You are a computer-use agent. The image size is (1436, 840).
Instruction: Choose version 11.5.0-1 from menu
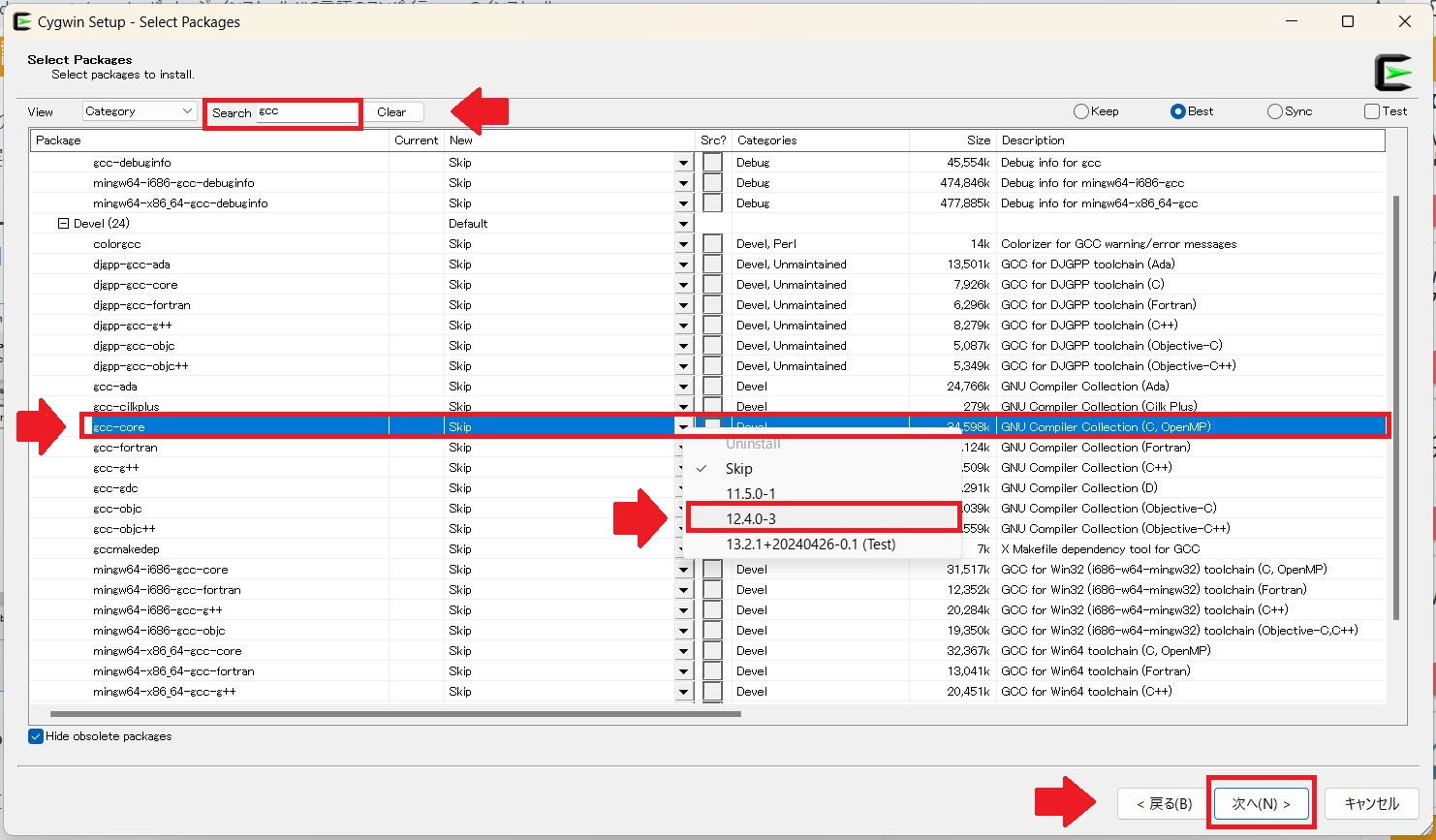pyautogui.click(x=751, y=494)
